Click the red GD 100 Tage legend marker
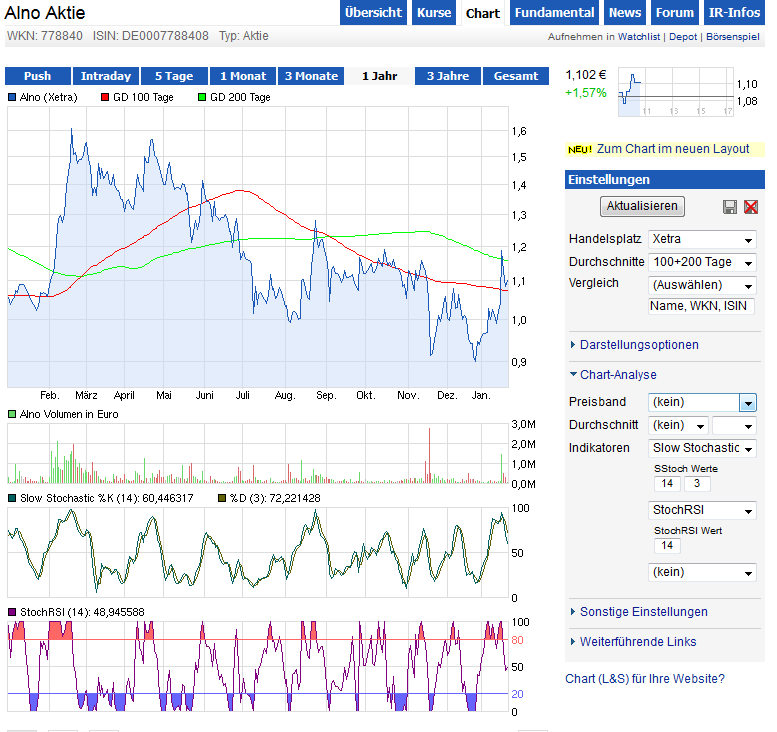Image resolution: width=777 pixels, height=732 pixels. pos(105,98)
